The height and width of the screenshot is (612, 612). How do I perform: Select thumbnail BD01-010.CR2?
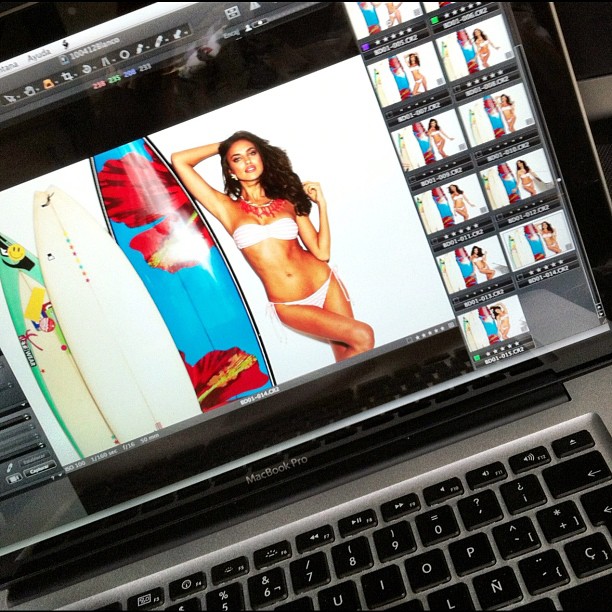[x=498, y=114]
